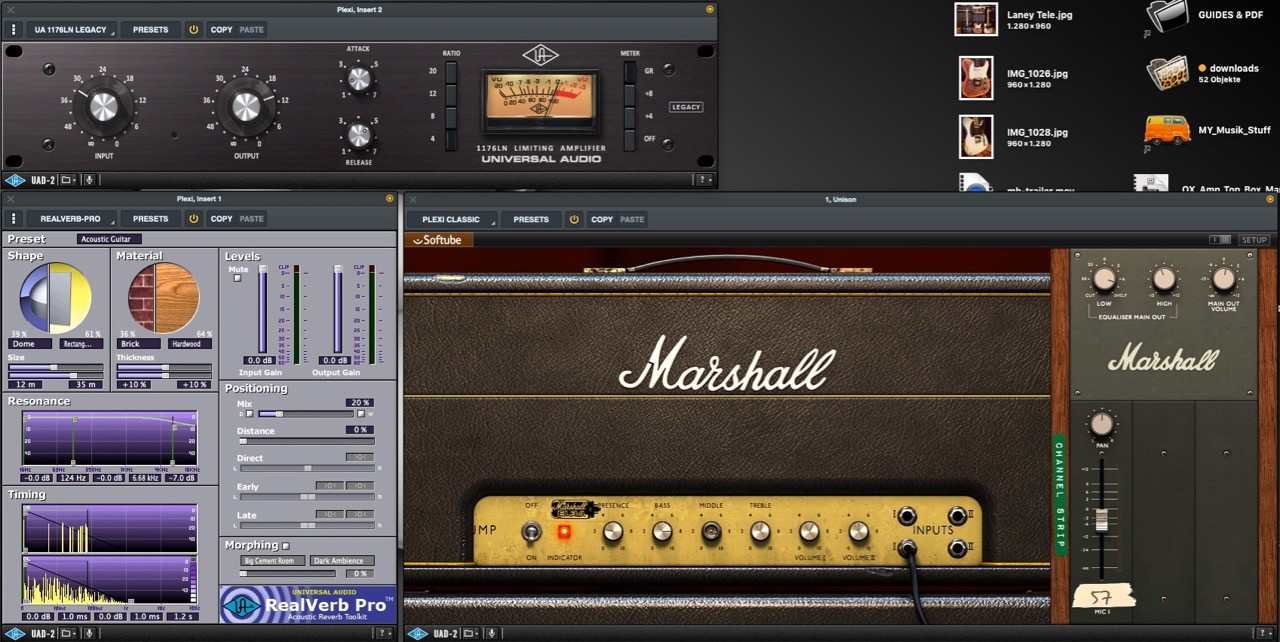Click the Mix slider under Positioning
This screenshot has height=642, width=1280.
pos(306,413)
